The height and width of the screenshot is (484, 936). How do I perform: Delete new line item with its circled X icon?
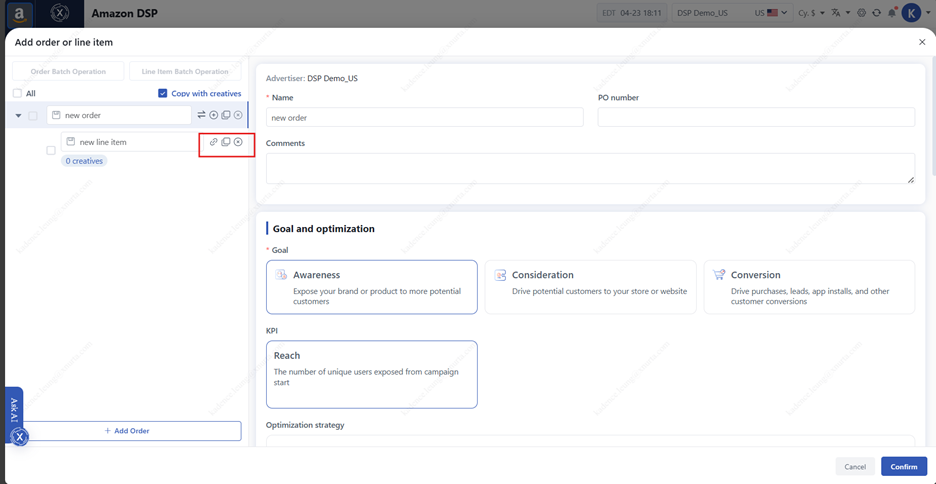[x=238, y=142]
